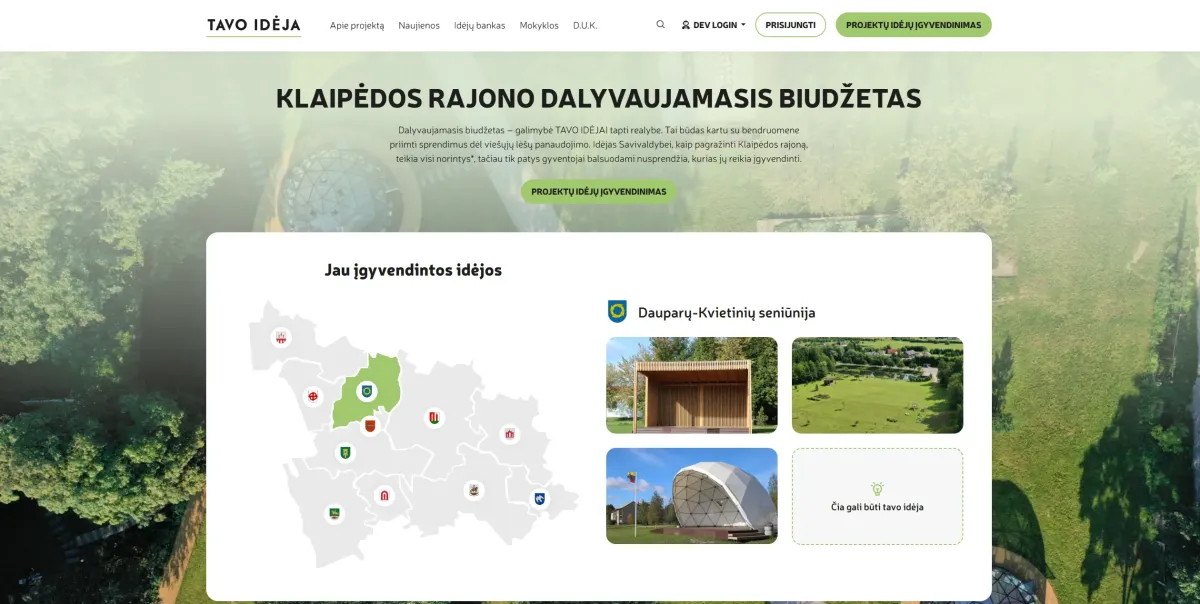Go to the Naujienos page
1200x604 pixels.
[419, 26]
